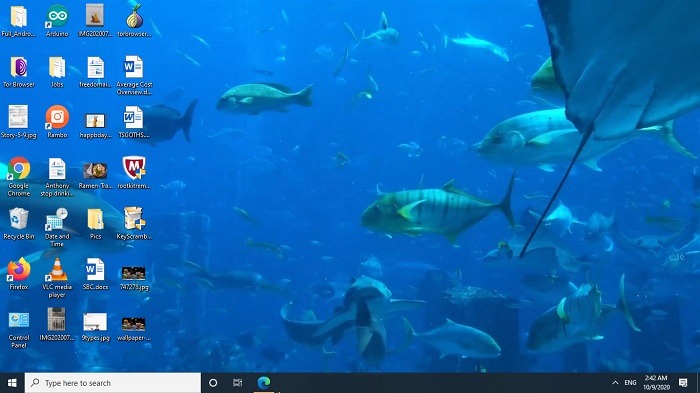The image size is (700, 393).
Task: Select the Story-5-9.jpg image file
Action: (x=18, y=117)
